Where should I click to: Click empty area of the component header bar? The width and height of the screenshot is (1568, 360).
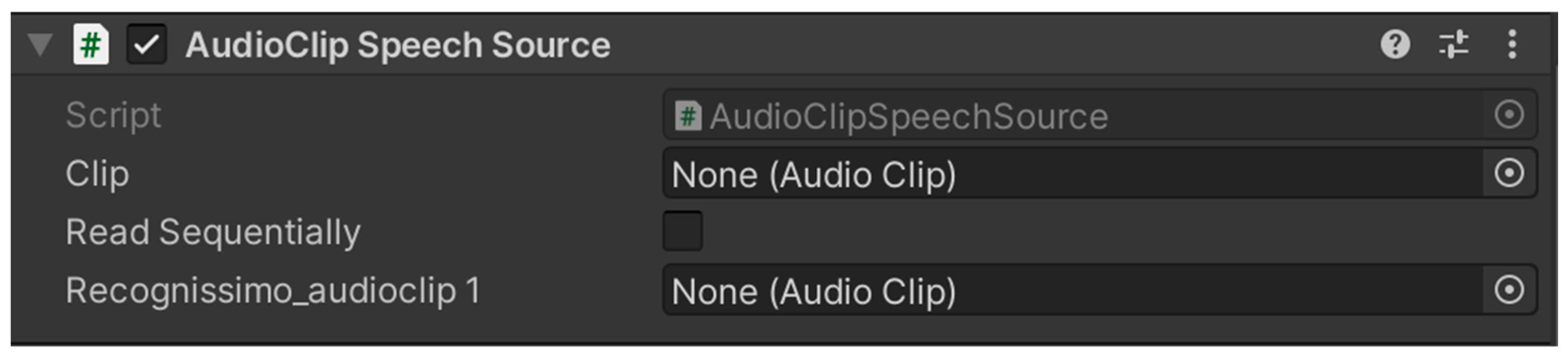click(974, 45)
